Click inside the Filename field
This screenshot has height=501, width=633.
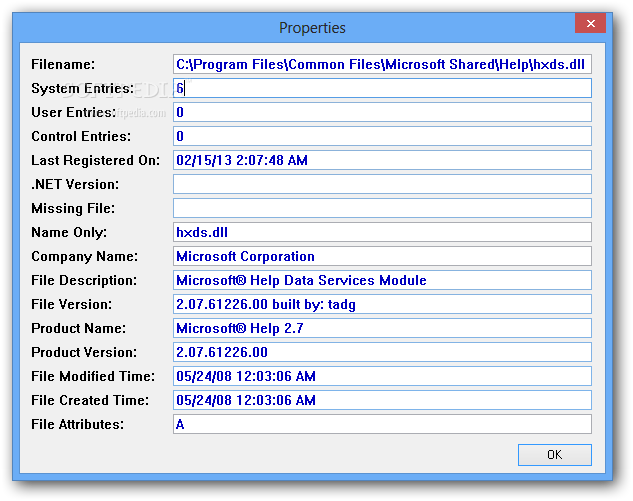click(x=382, y=64)
